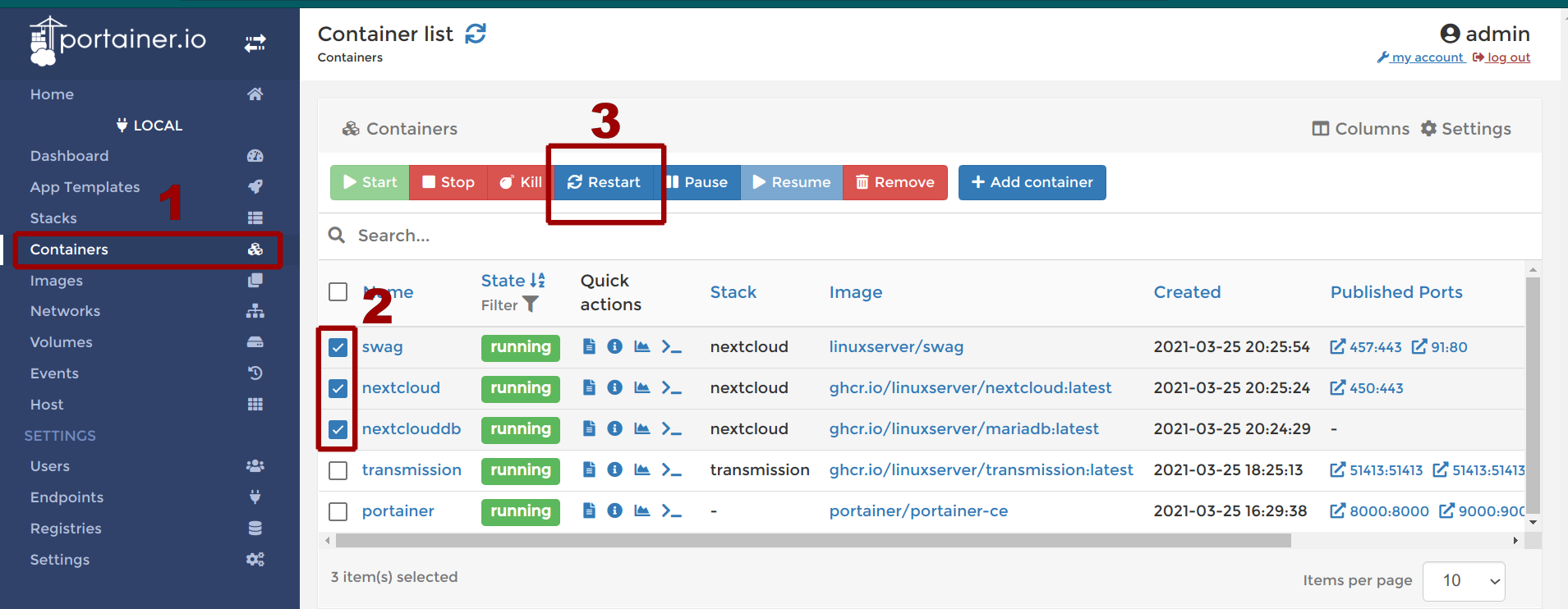The height and width of the screenshot is (609, 1568).
Task: Click the log out link
Action: (1501, 57)
